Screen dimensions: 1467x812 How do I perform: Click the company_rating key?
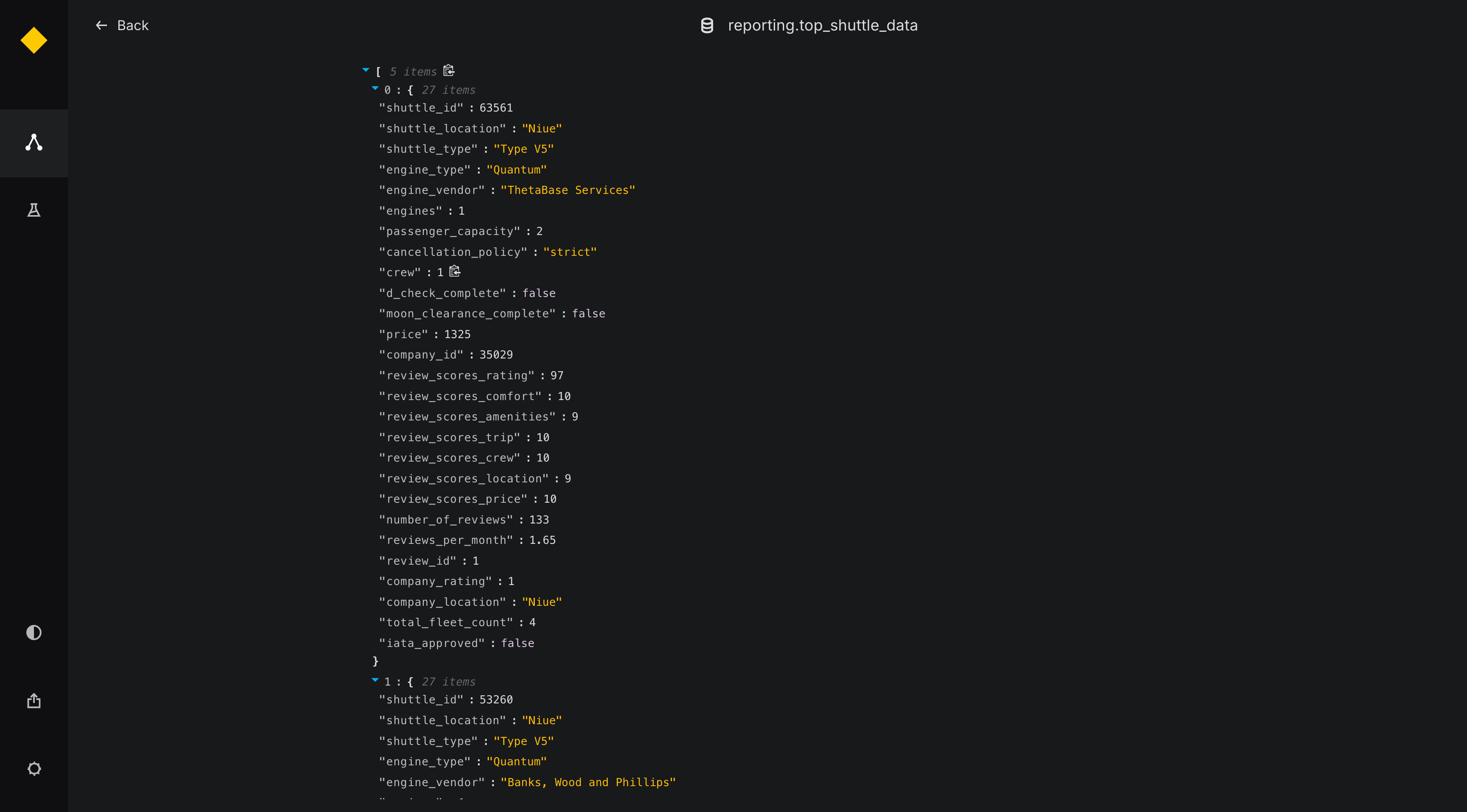[436, 581]
